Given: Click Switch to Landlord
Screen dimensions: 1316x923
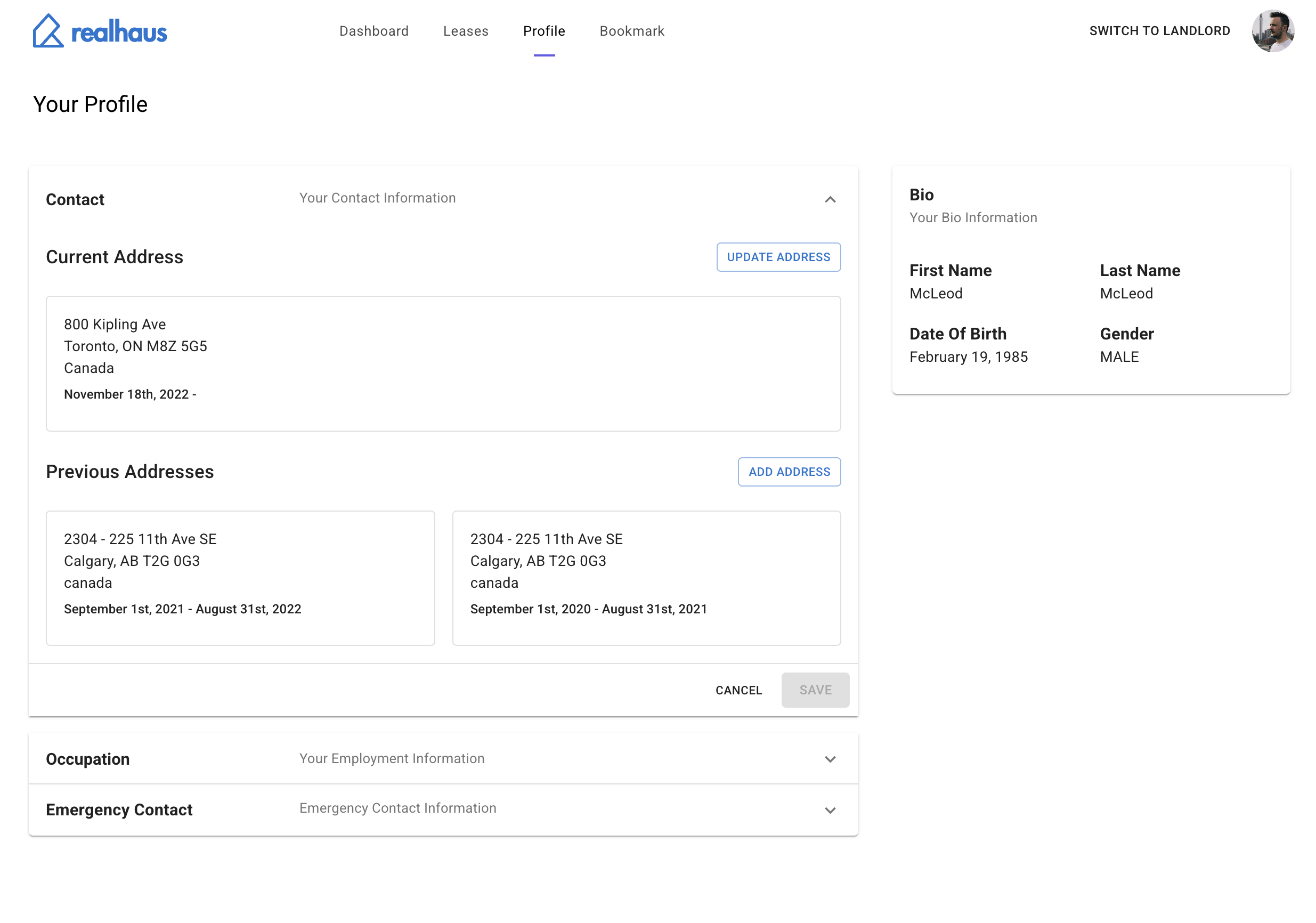Looking at the screenshot, I should point(1159,31).
